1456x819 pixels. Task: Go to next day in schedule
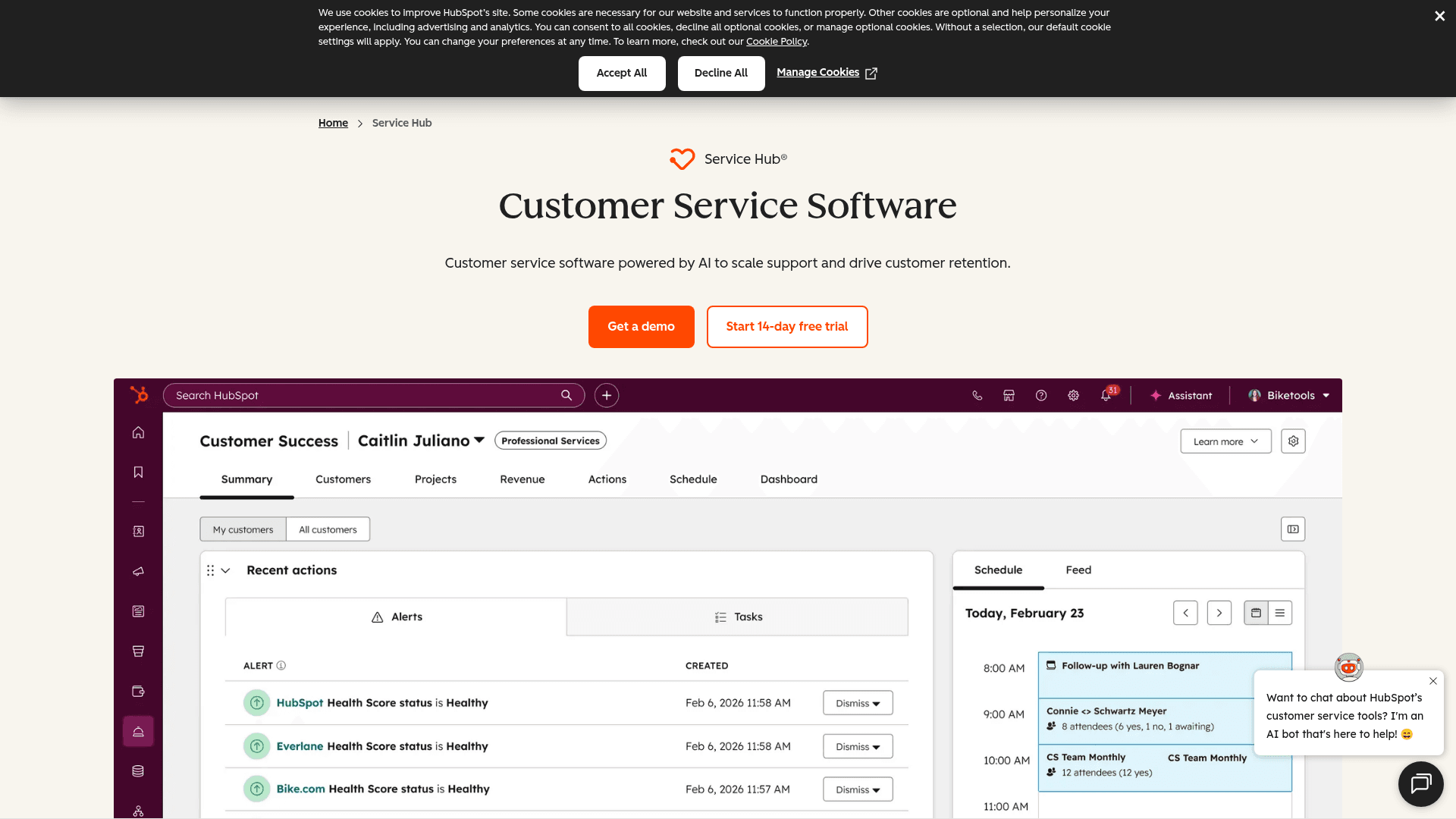click(1219, 613)
